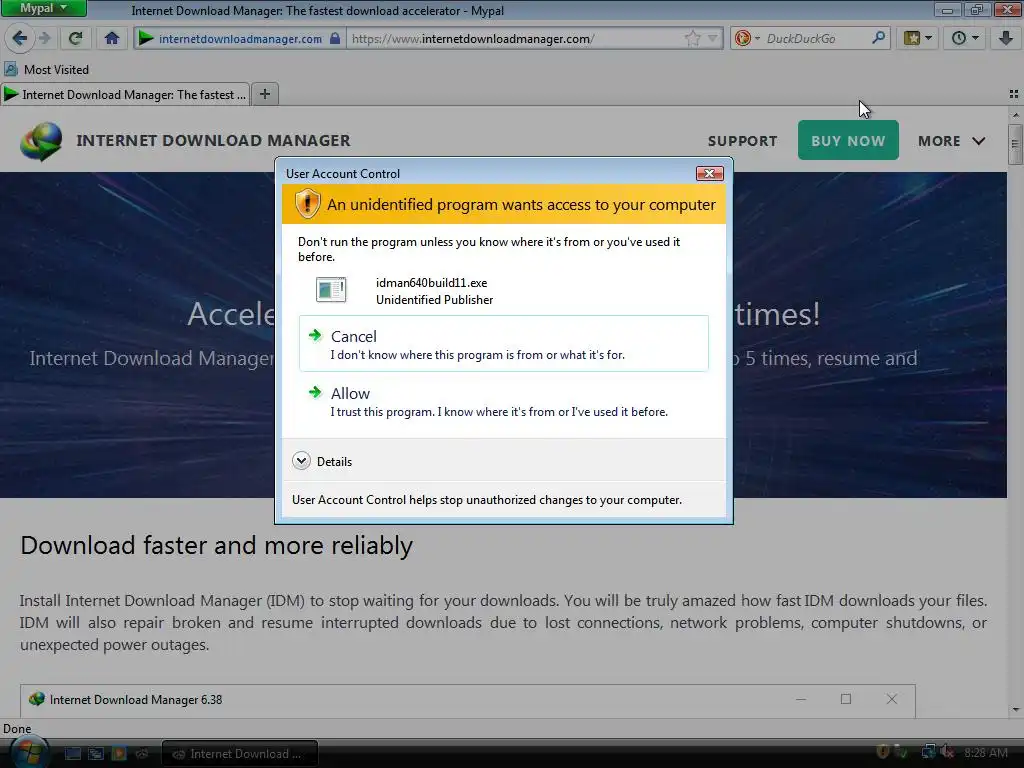Click the Show Desktop quick launch icon
This screenshot has width=1024, height=768.
click(x=72, y=754)
